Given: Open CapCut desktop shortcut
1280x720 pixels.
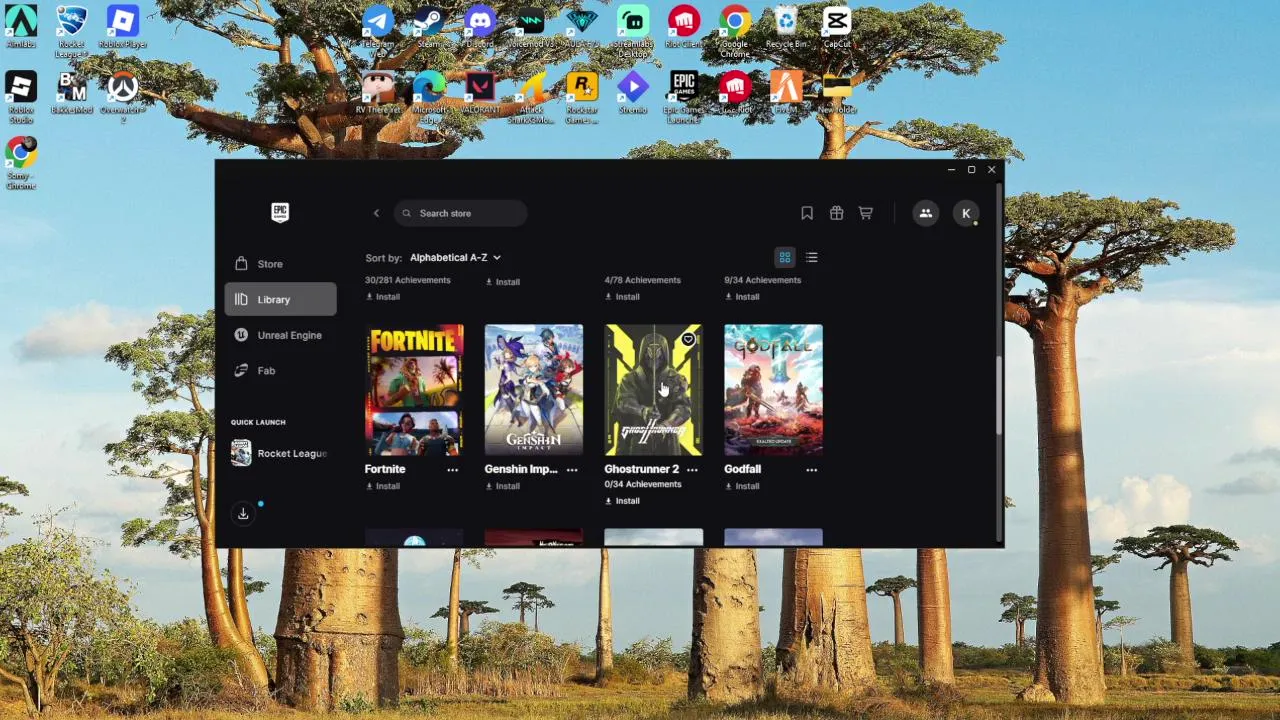Looking at the screenshot, I should 837,27.
